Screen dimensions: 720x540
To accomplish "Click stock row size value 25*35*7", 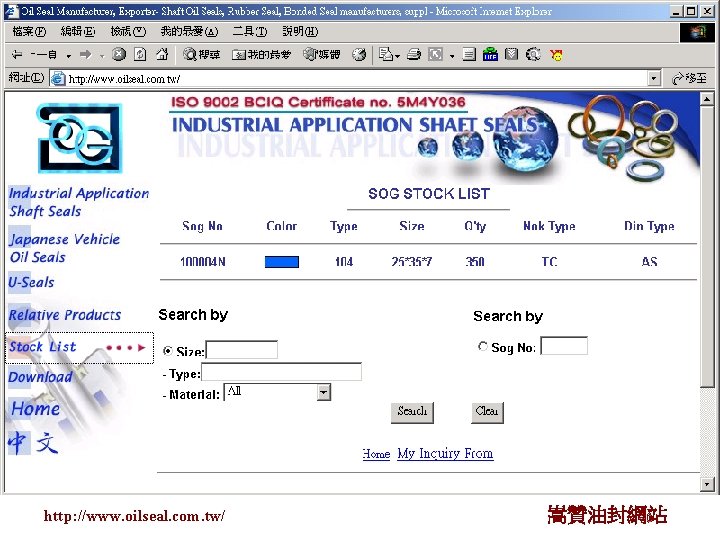I will [411, 262].
